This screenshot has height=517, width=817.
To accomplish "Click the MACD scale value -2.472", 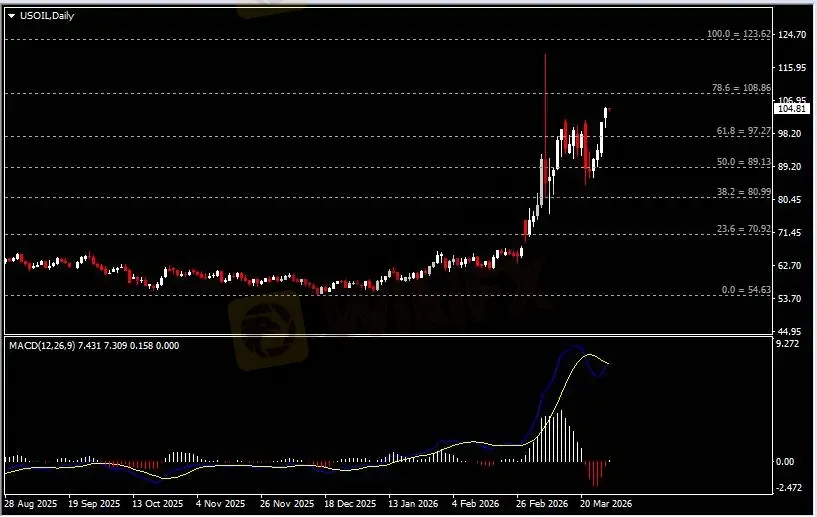I will coord(789,488).
